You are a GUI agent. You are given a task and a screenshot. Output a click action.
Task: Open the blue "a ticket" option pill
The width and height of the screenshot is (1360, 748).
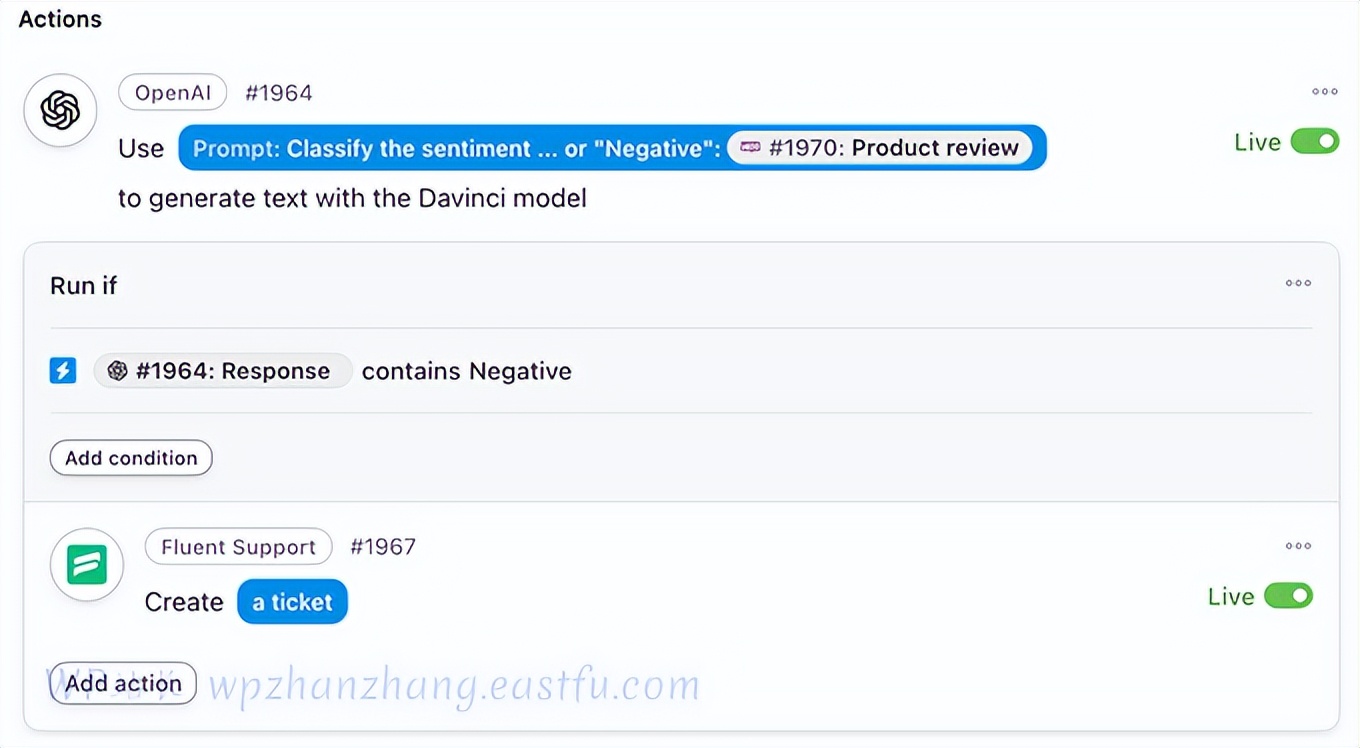coord(292,602)
